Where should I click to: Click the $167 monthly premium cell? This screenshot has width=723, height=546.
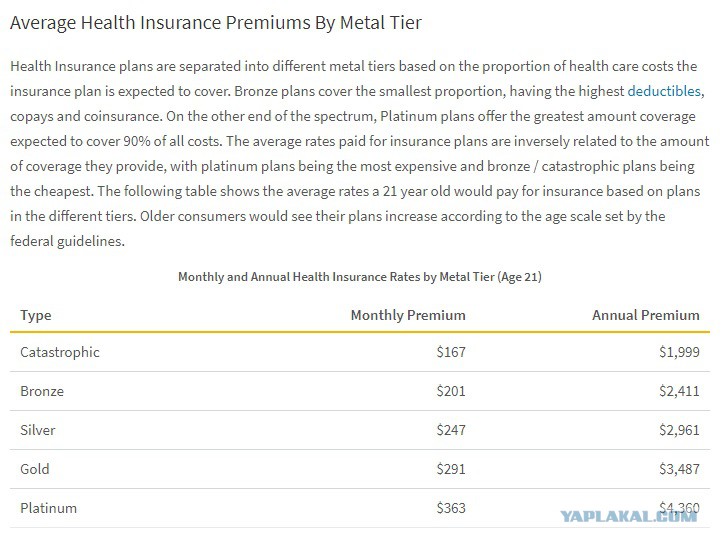tap(451, 352)
